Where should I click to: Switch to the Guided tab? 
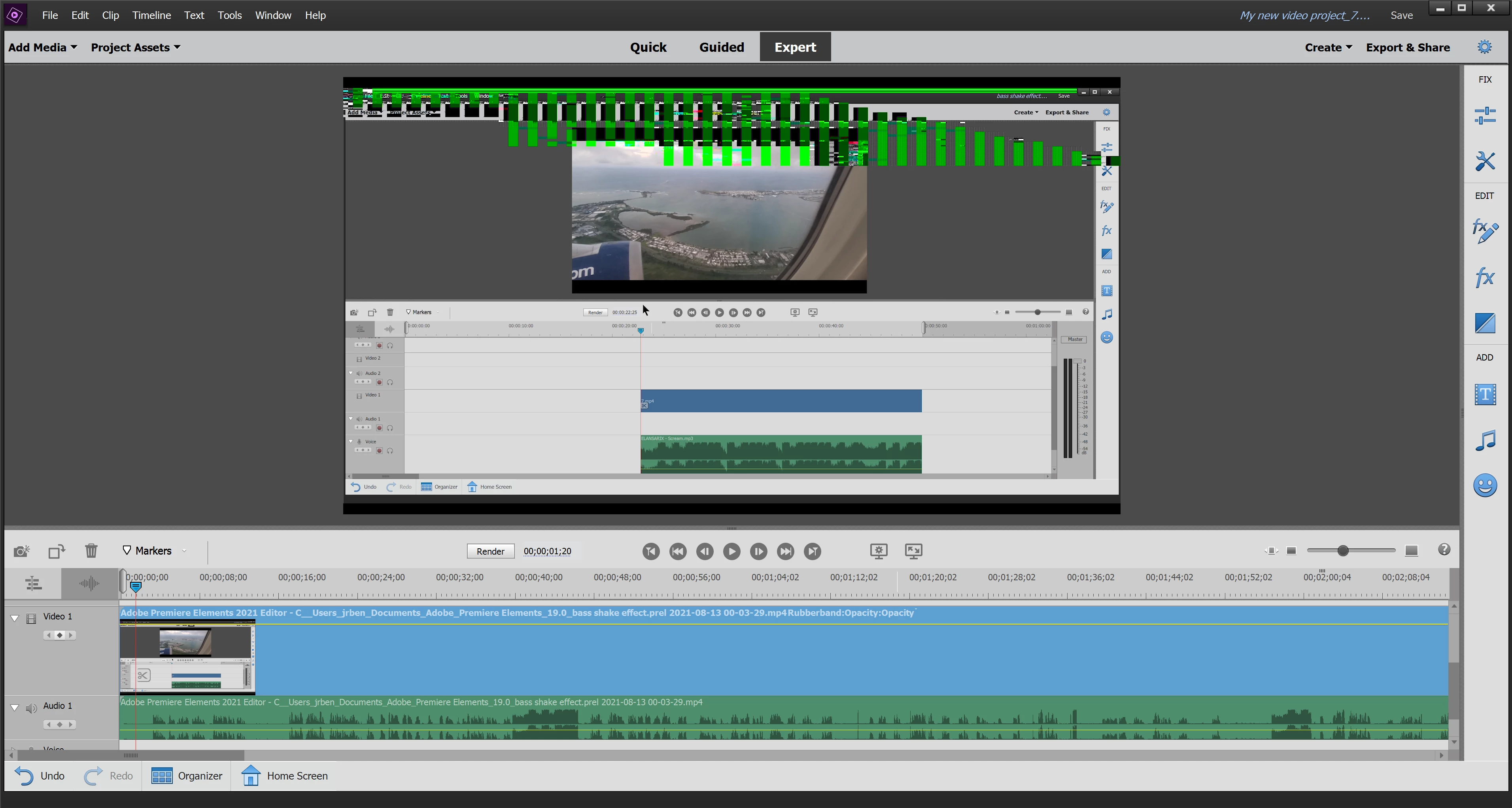tap(721, 47)
